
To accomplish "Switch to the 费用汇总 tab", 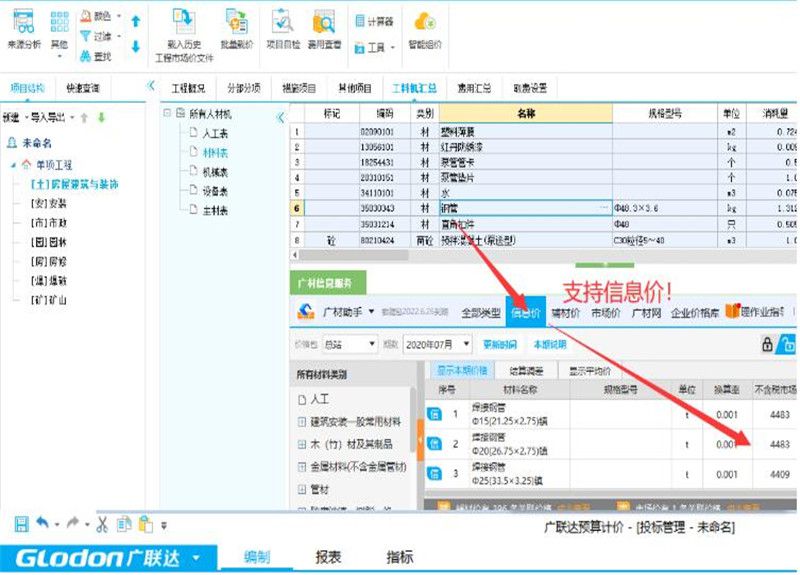I will click(474, 88).
